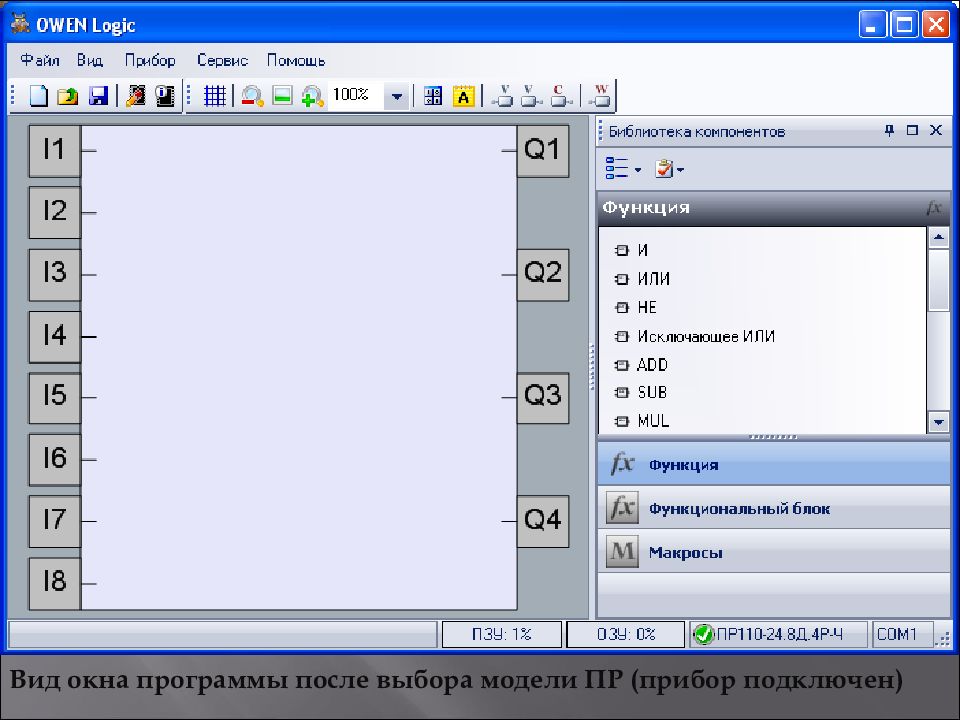Click the OWEN Logic owl title bar icon
This screenshot has height=720, width=960.
(x=20, y=23)
